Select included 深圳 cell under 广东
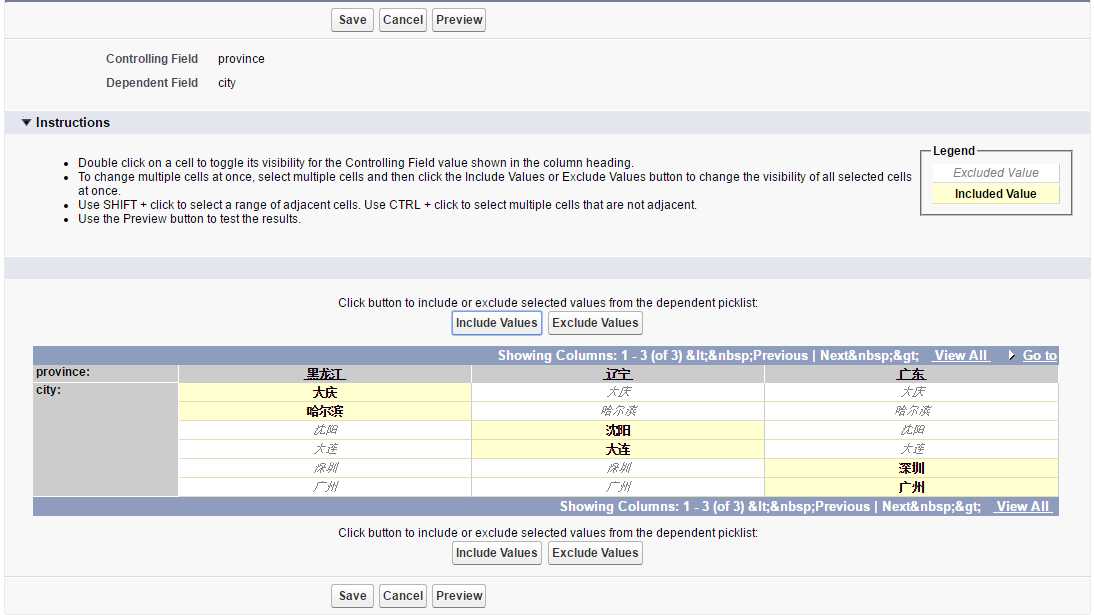 click(912, 468)
